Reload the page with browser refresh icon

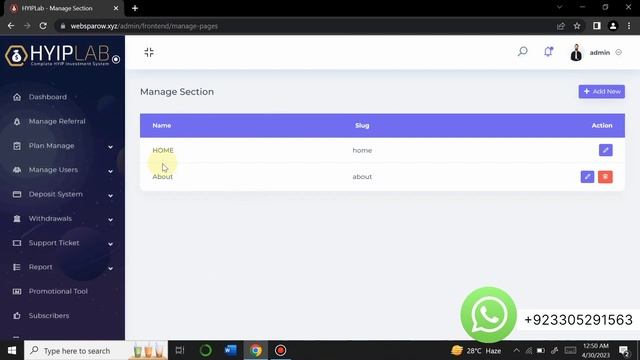point(43,26)
